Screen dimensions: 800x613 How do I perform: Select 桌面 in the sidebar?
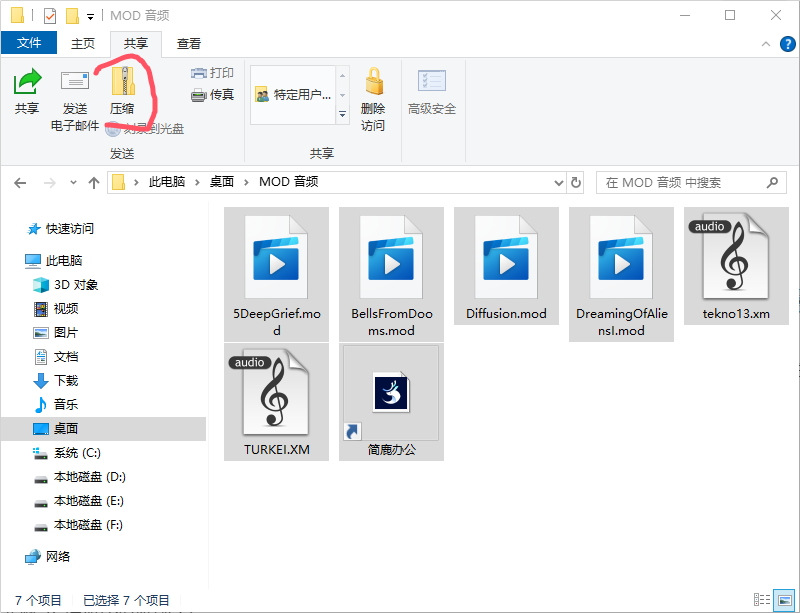click(103, 429)
